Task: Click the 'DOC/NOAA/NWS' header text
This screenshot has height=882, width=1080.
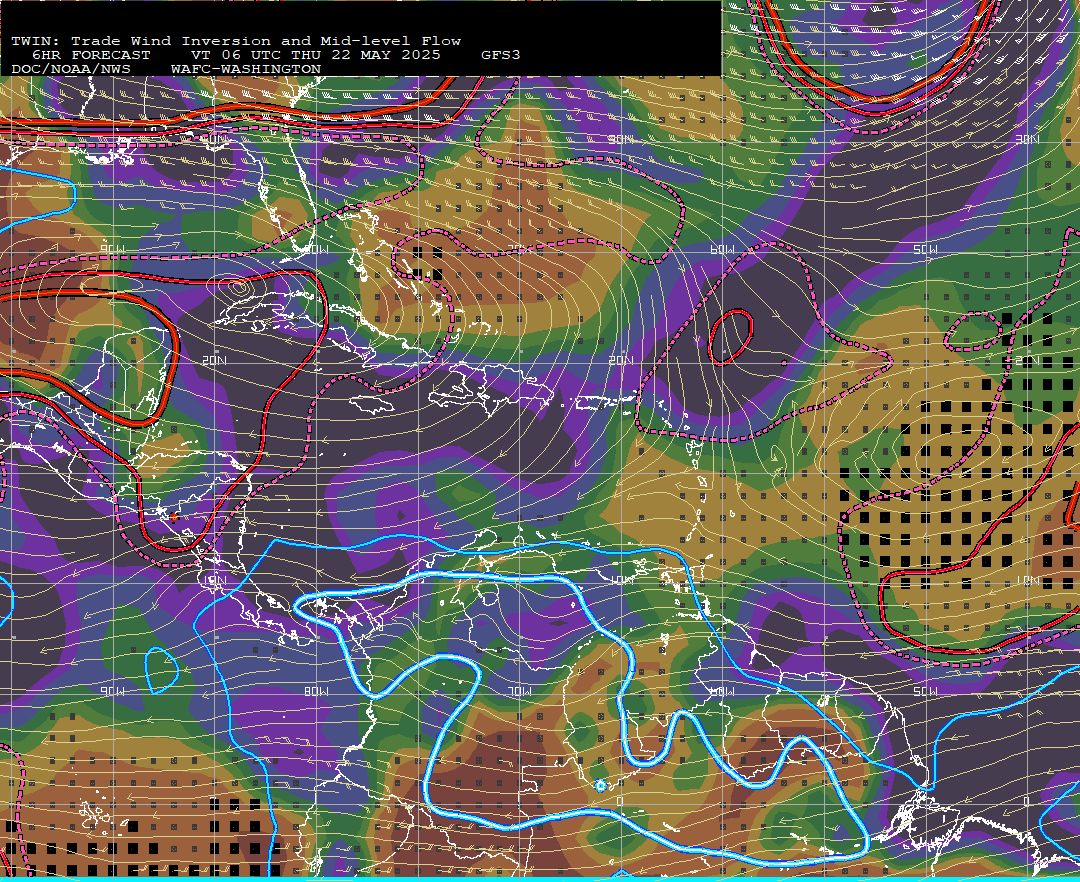Action: pyautogui.click(x=70, y=69)
